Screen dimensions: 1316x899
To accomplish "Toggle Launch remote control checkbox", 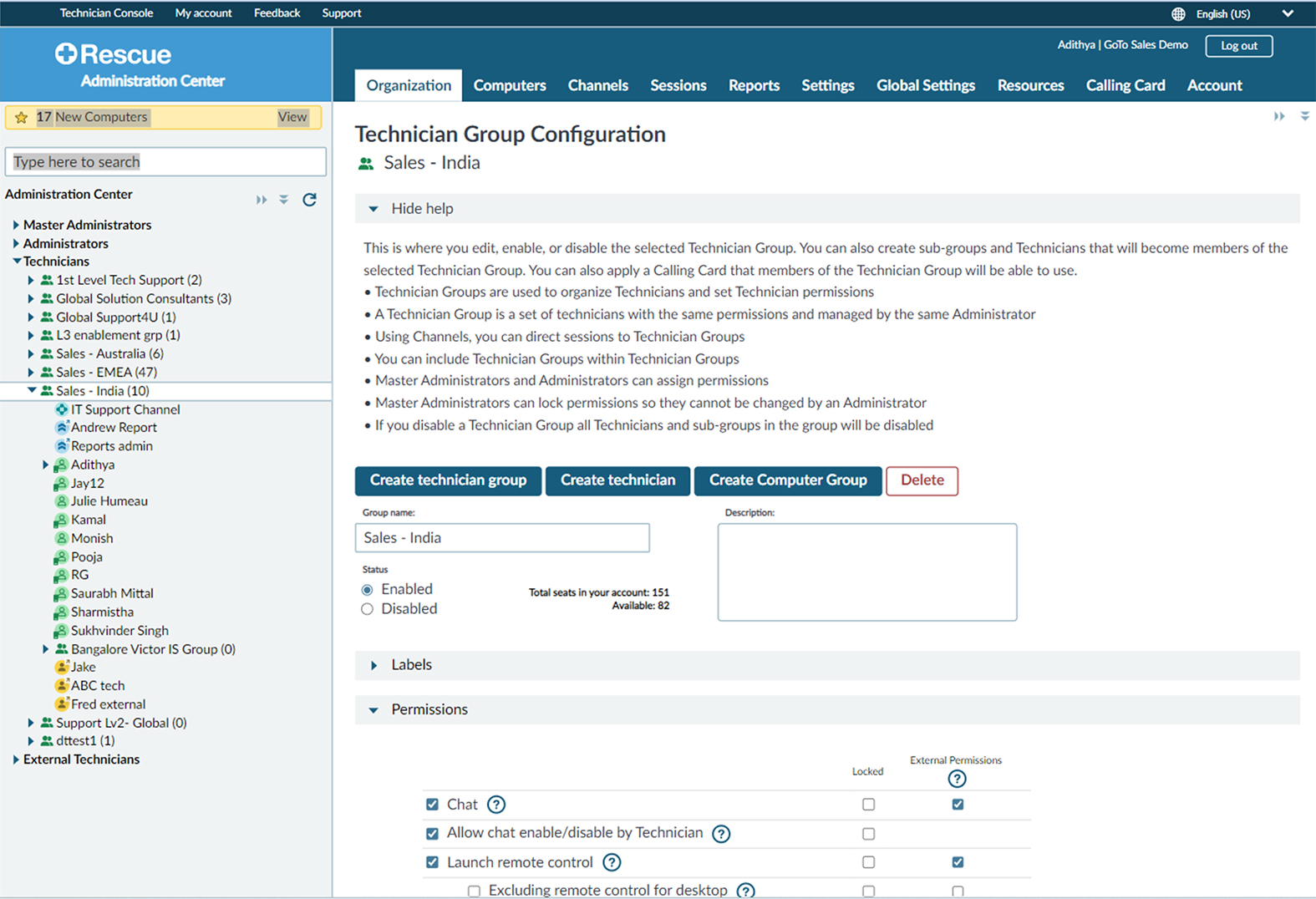I will pos(432,862).
